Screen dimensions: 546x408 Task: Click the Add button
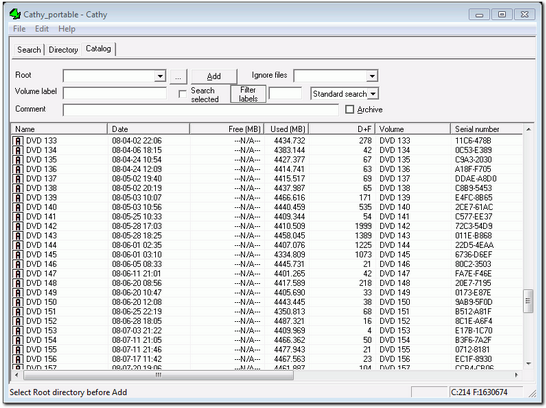pyautogui.click(x=214, y=76)
